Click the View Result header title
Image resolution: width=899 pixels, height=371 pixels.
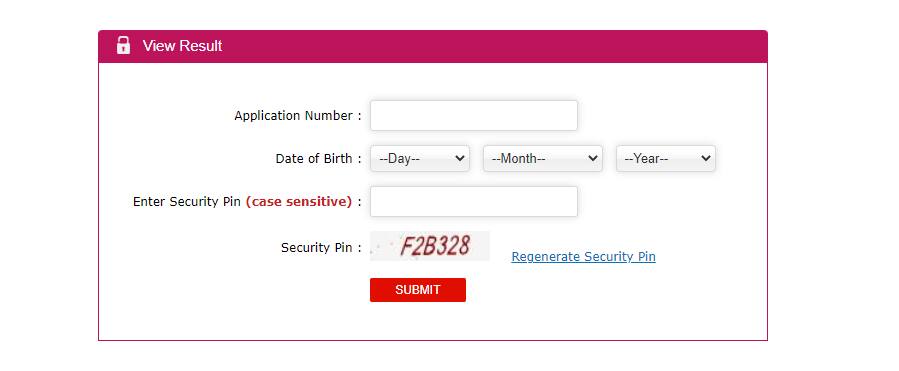[182, 46]
